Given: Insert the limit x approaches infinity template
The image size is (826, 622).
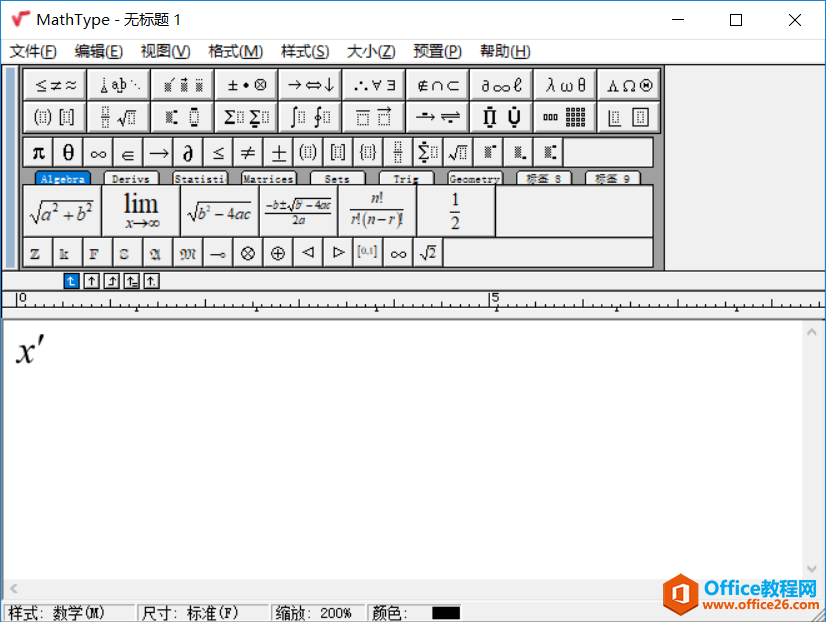Looking at the screenshot, I should click(x=140, y=211).
